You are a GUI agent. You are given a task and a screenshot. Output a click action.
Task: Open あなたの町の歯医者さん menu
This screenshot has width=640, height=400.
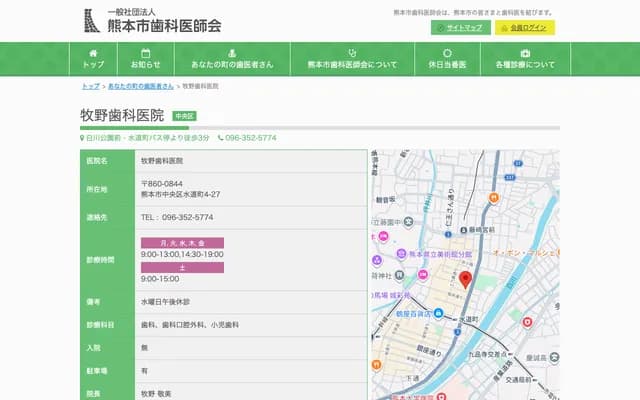232,59
